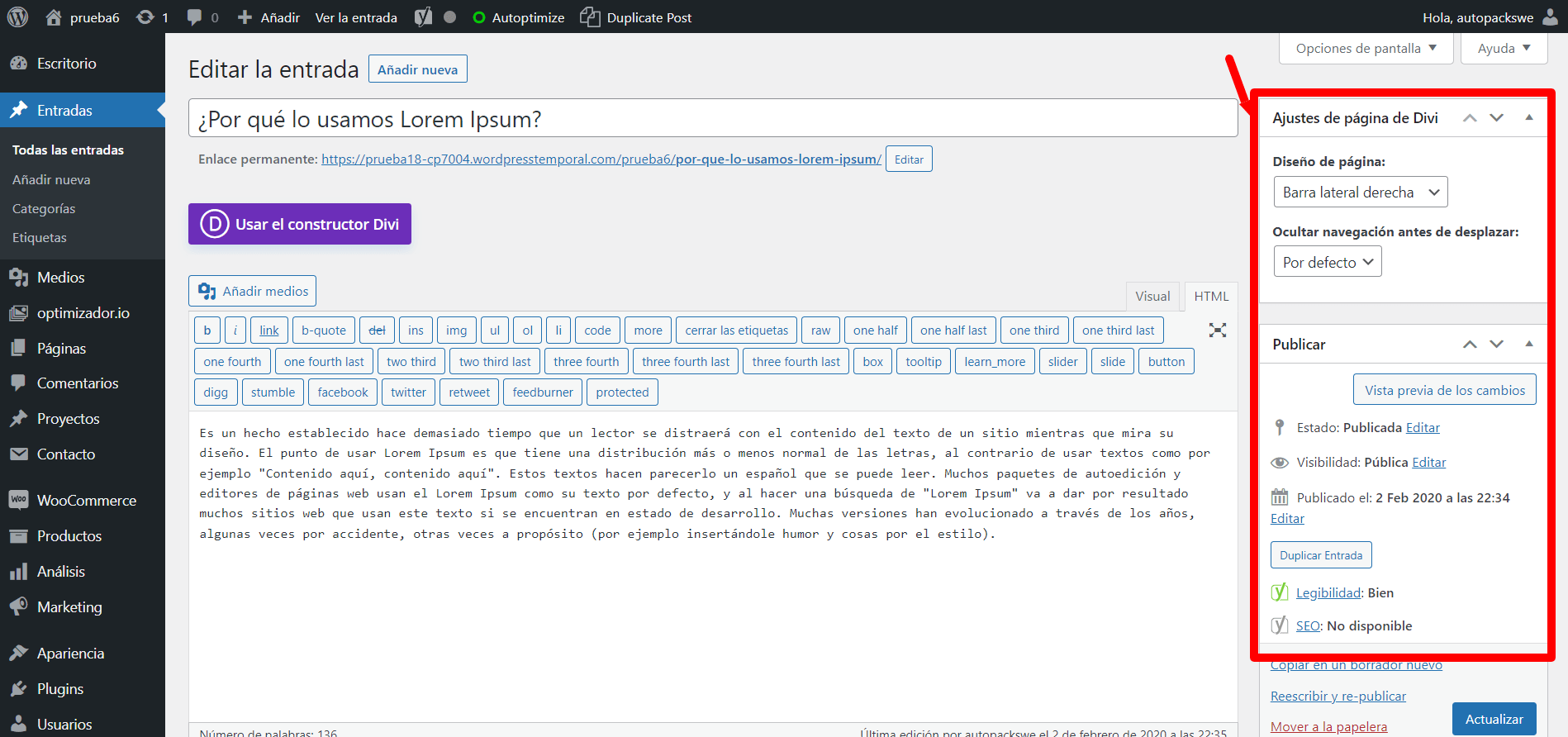Click the Yoast SEO icon in admin bar
Image resolution: width=1568 pixels, height=737 pixels.
tap(423, 17)
